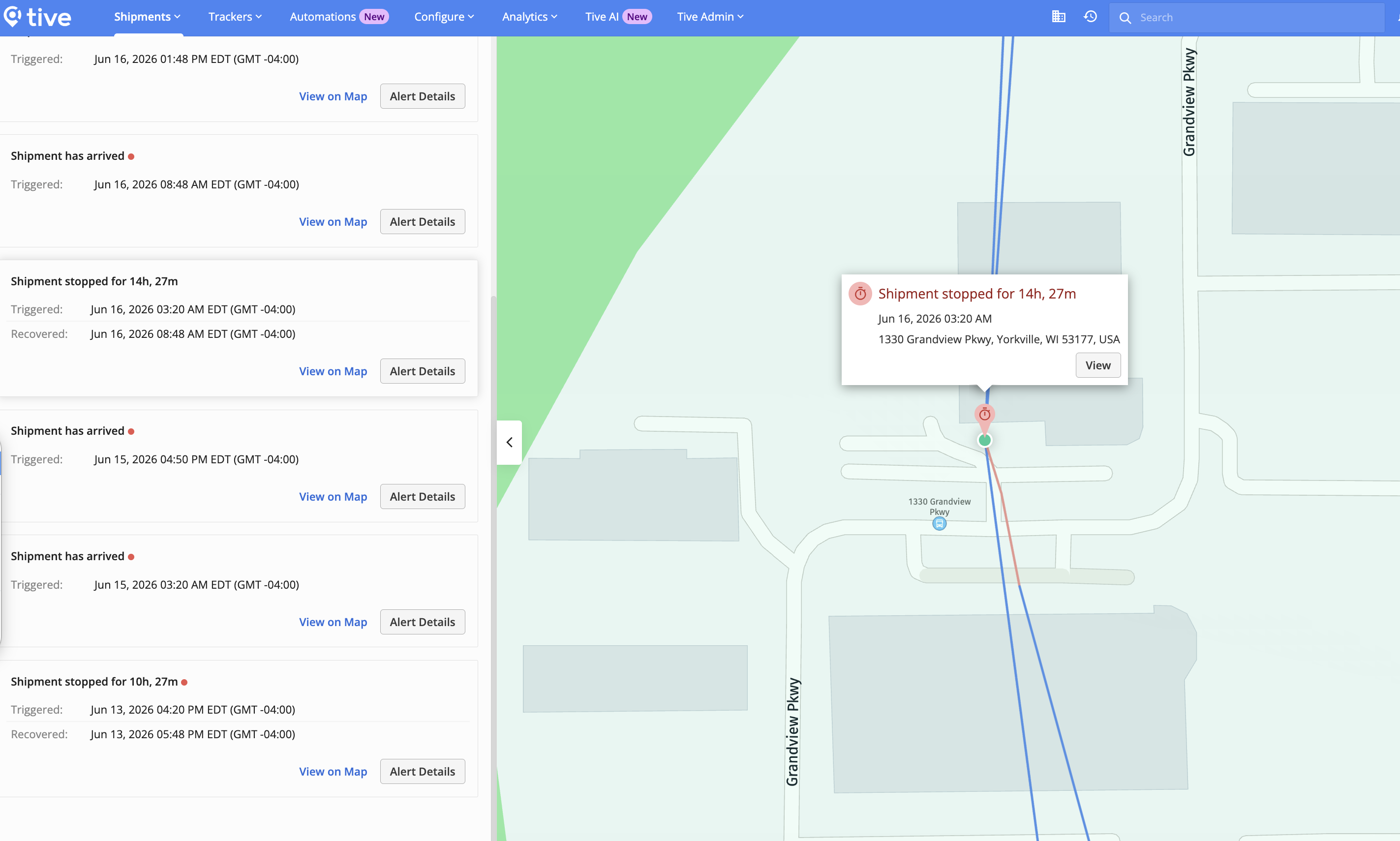Click the green location dot on map
The image size is (1400, 841).
coord(984,440)
